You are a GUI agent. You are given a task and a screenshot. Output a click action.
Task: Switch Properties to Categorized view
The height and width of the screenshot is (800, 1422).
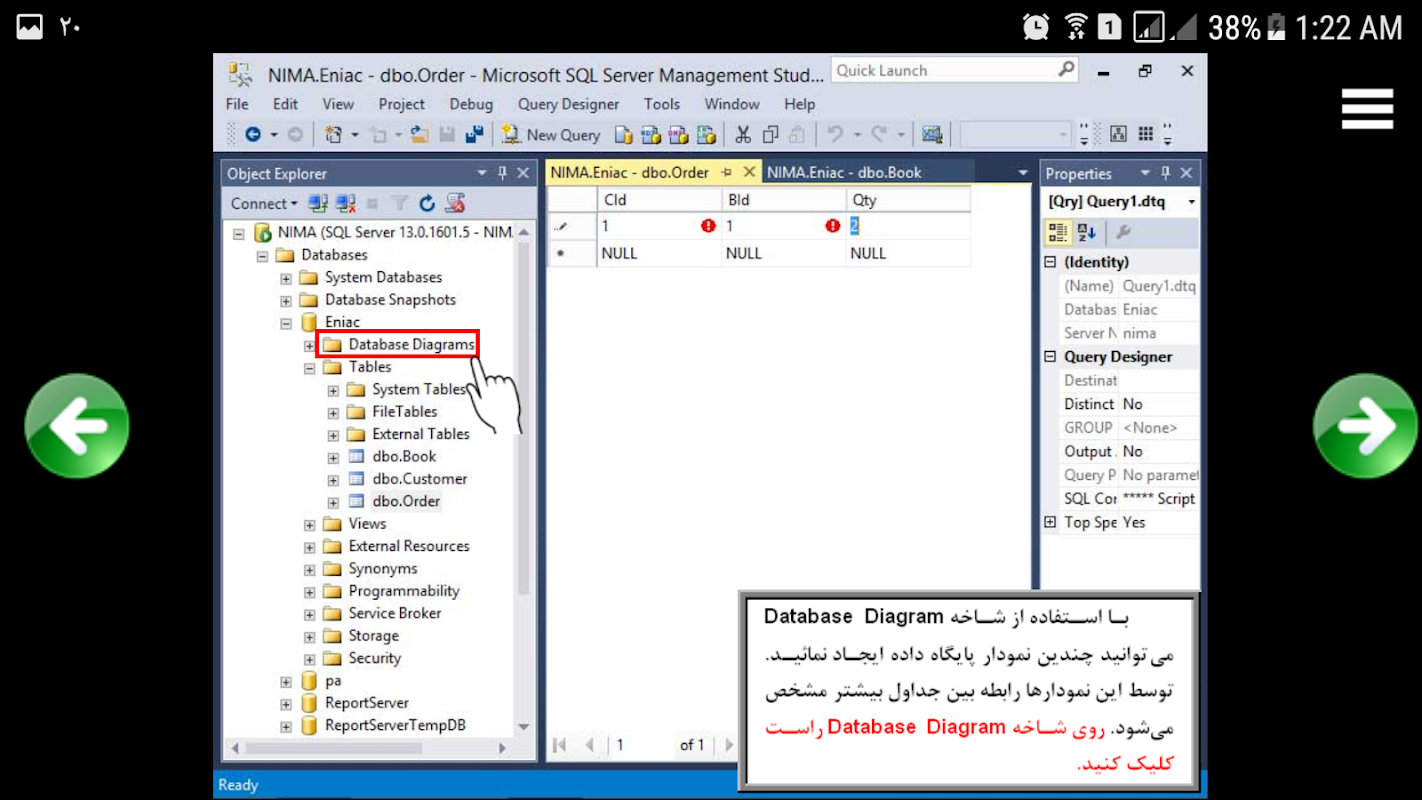coord(1058,232)
